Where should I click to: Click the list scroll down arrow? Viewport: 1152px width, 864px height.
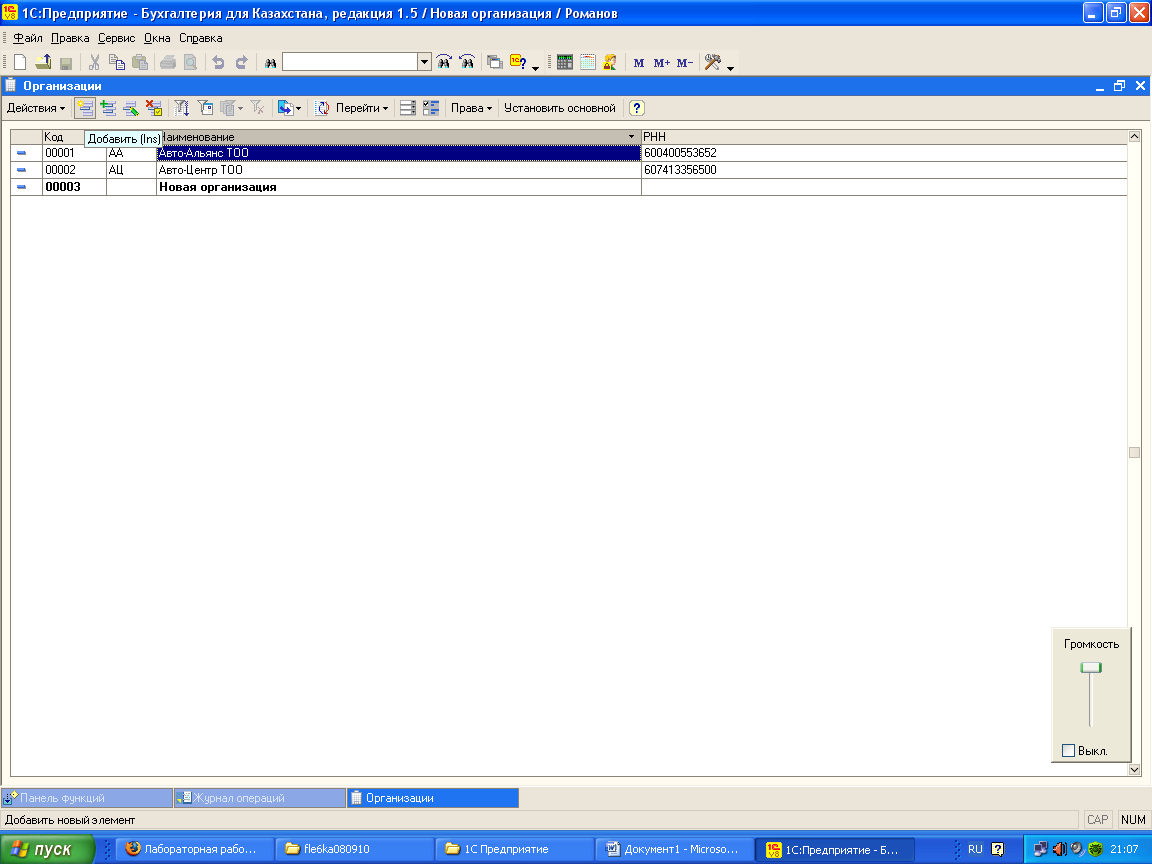pos(1134,769)
